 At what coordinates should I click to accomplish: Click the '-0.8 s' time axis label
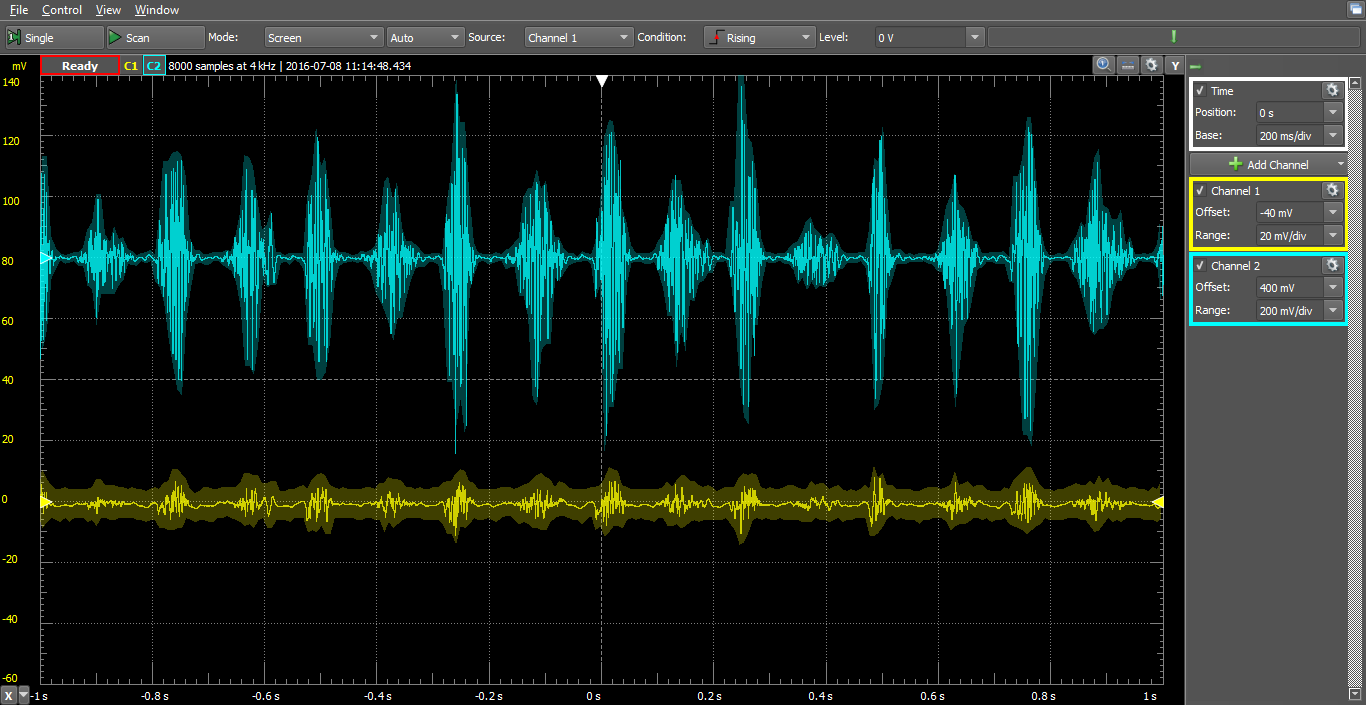[154, 696]
